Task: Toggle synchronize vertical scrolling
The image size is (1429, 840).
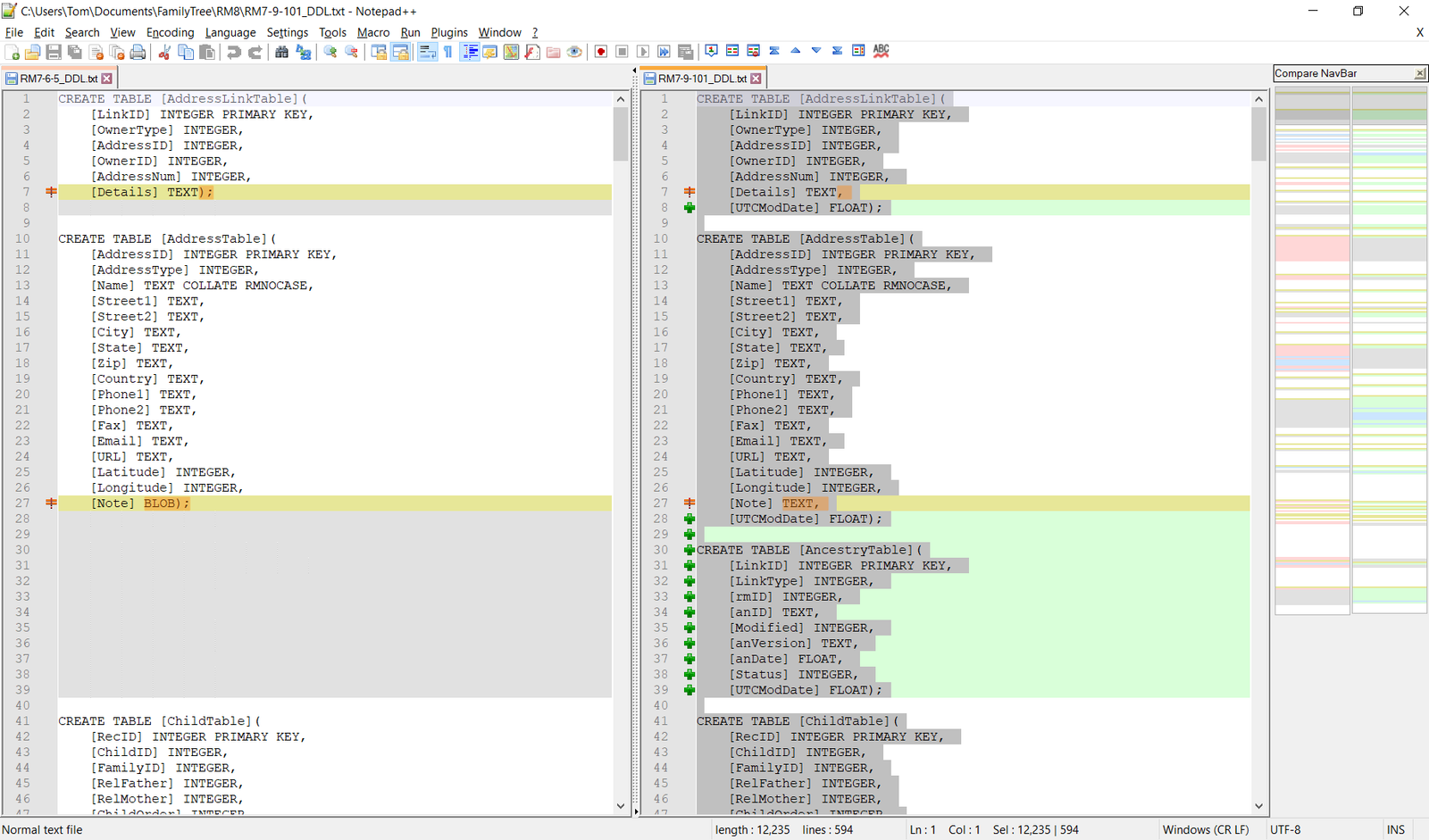Action: pyautogui.click(x=379, y=52)
